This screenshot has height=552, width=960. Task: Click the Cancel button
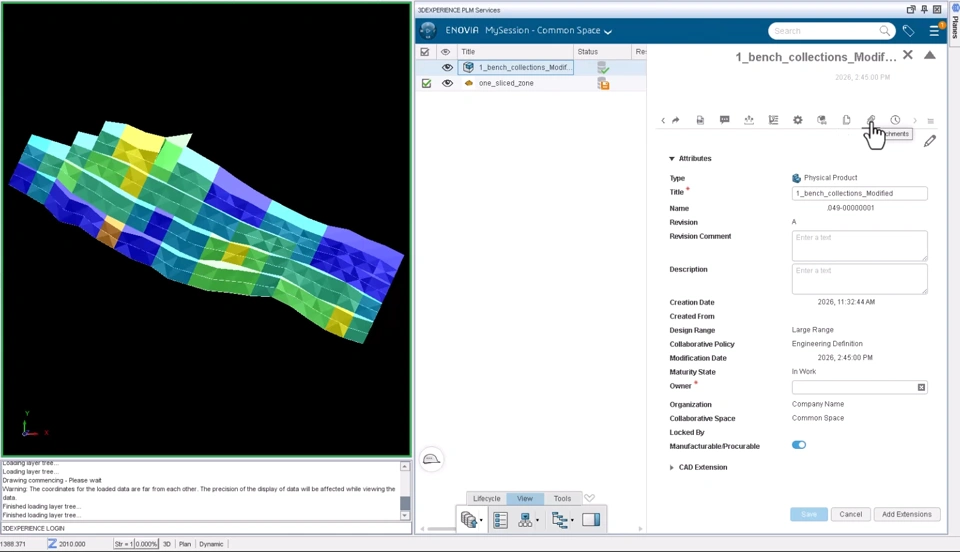850,514
